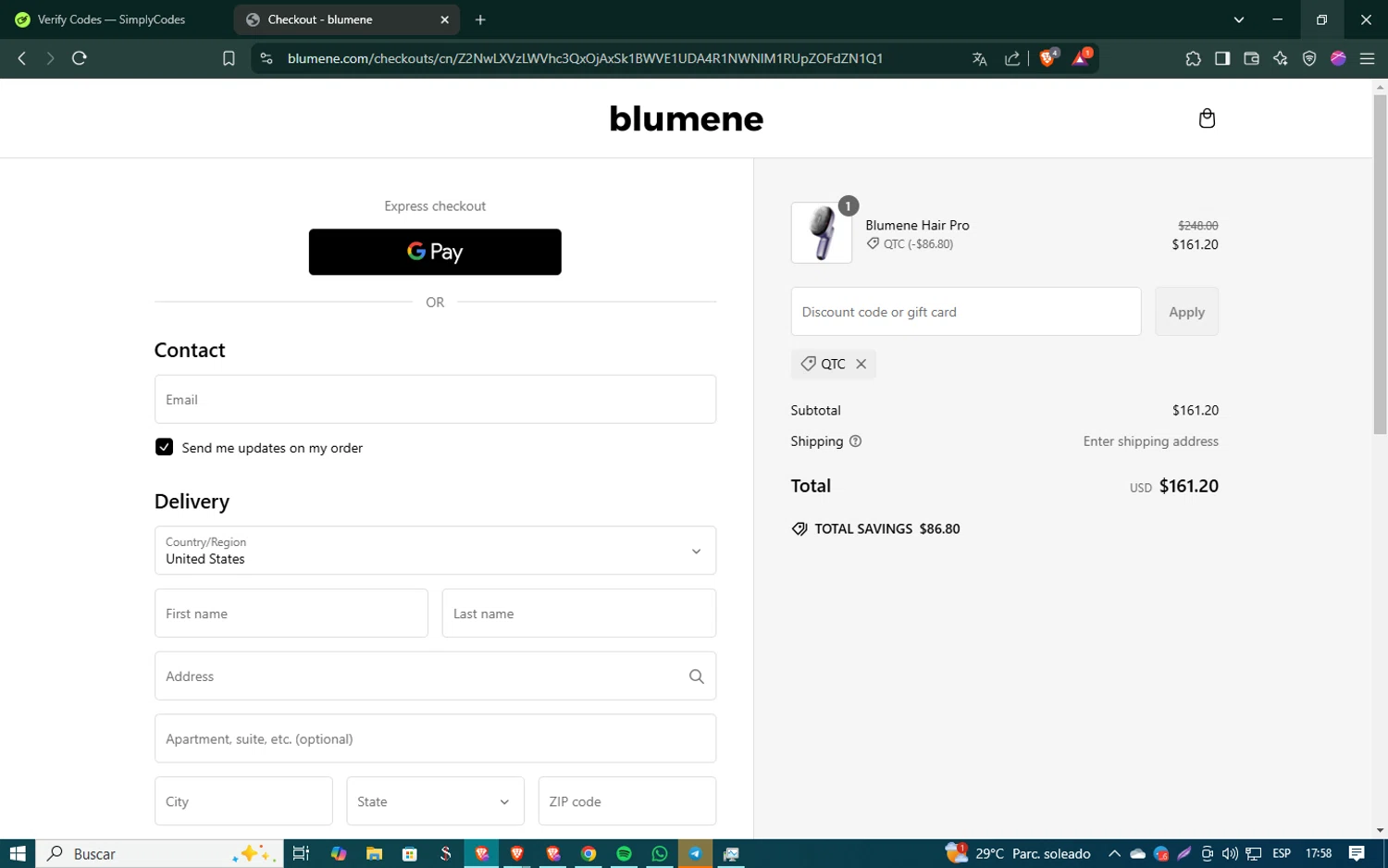The width and height of the screenshot is (1388, 868).
Task: Open Brave Shields lion icon
Action: tap(1048, 57)
